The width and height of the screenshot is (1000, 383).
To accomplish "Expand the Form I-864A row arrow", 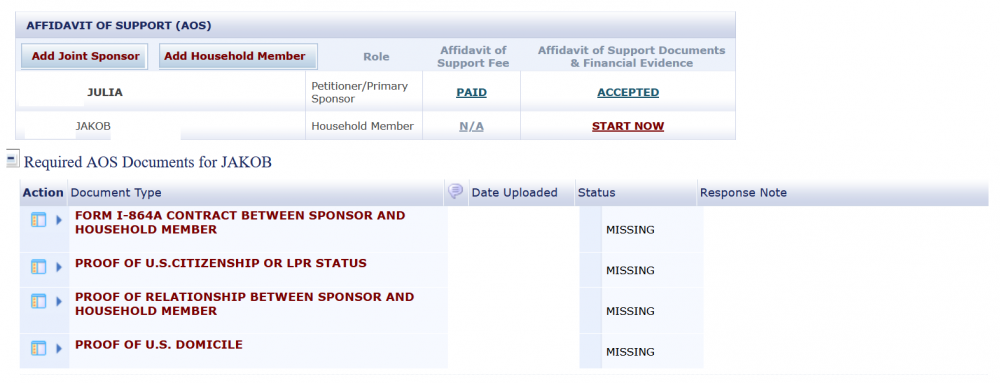I will [59, 220].
